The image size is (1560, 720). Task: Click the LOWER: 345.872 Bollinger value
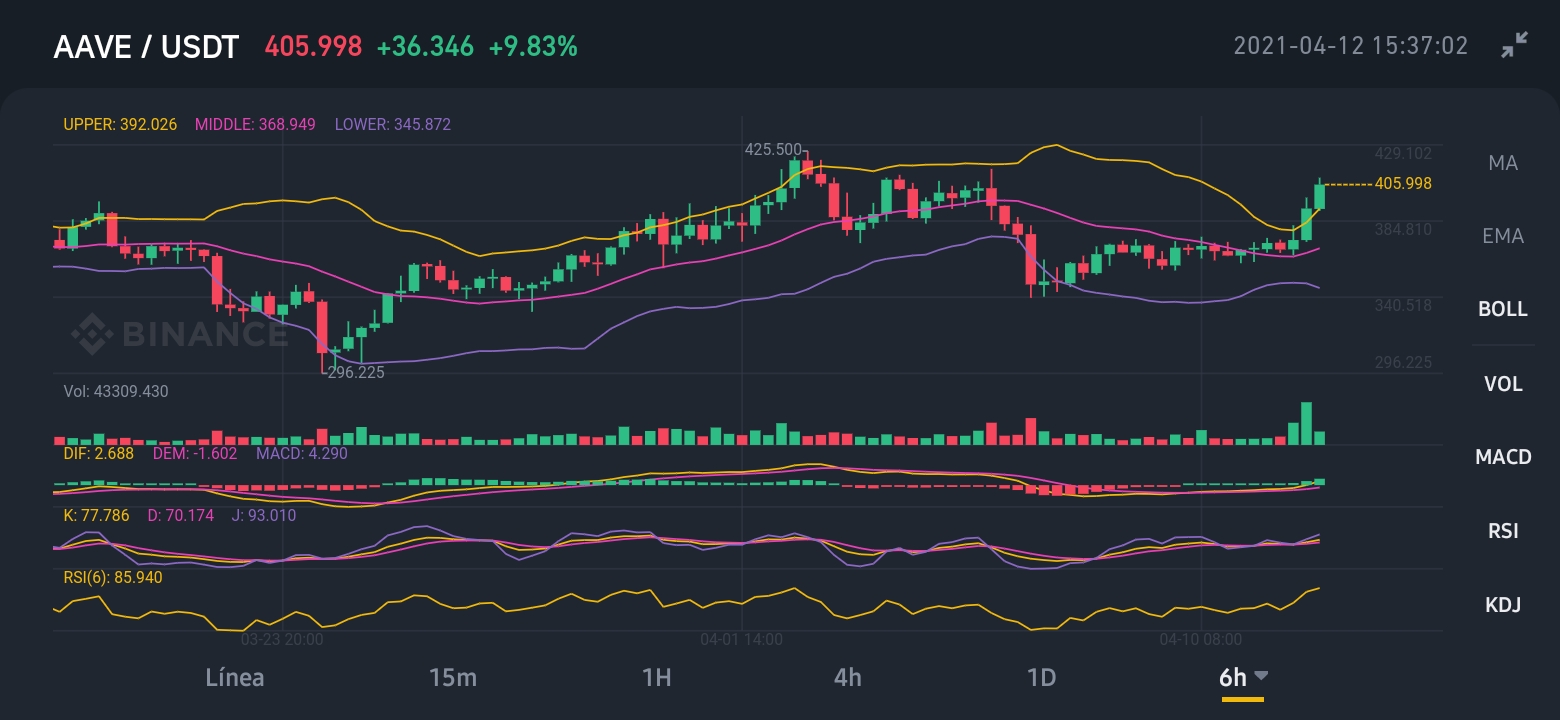pyautogui.click(x=392, y=125)
